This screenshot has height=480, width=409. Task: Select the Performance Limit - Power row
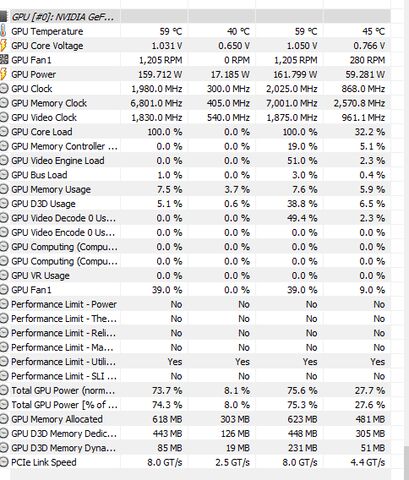[x=195, y=304]
